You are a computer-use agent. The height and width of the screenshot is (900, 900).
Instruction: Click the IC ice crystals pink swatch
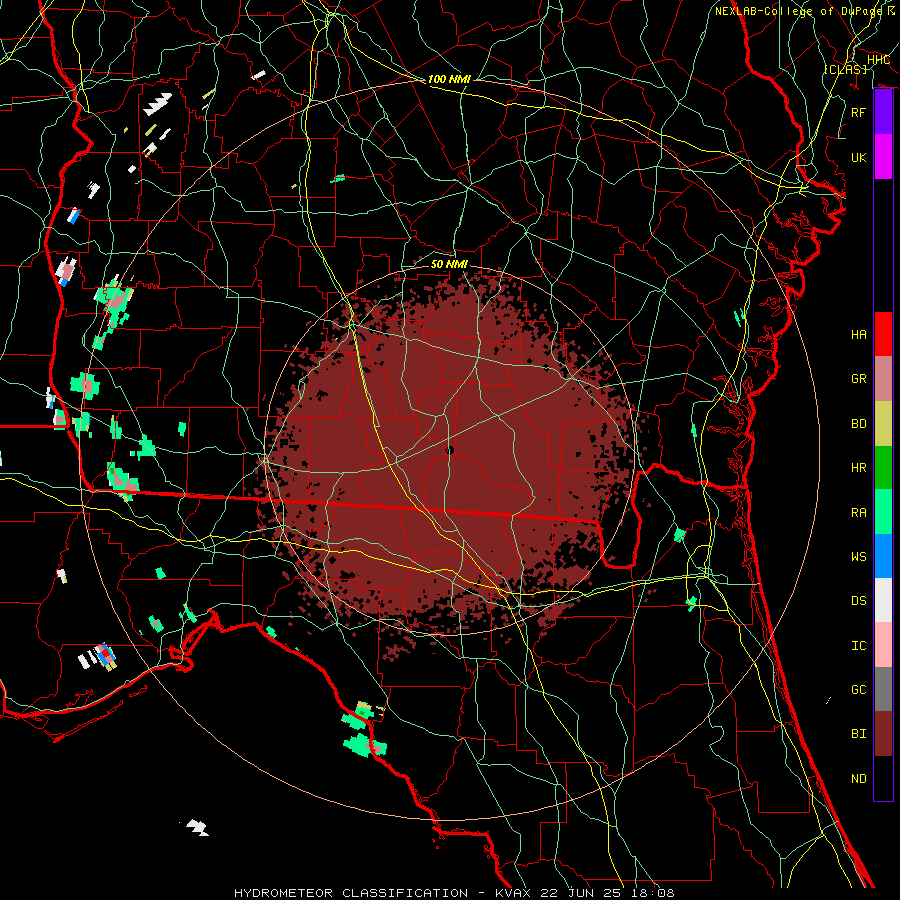[x=883, y=645]
